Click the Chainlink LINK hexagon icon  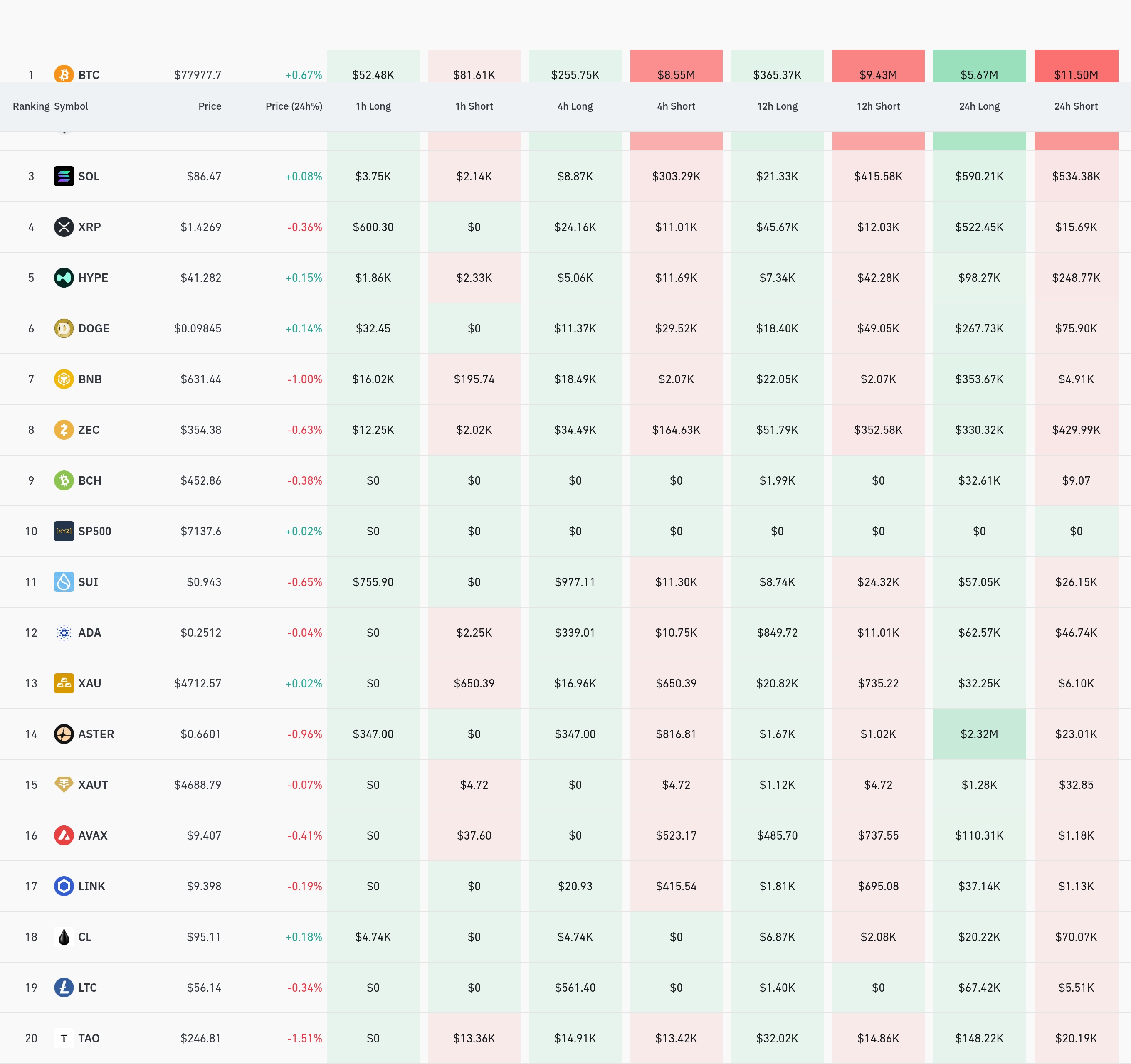tap(64, 886)
